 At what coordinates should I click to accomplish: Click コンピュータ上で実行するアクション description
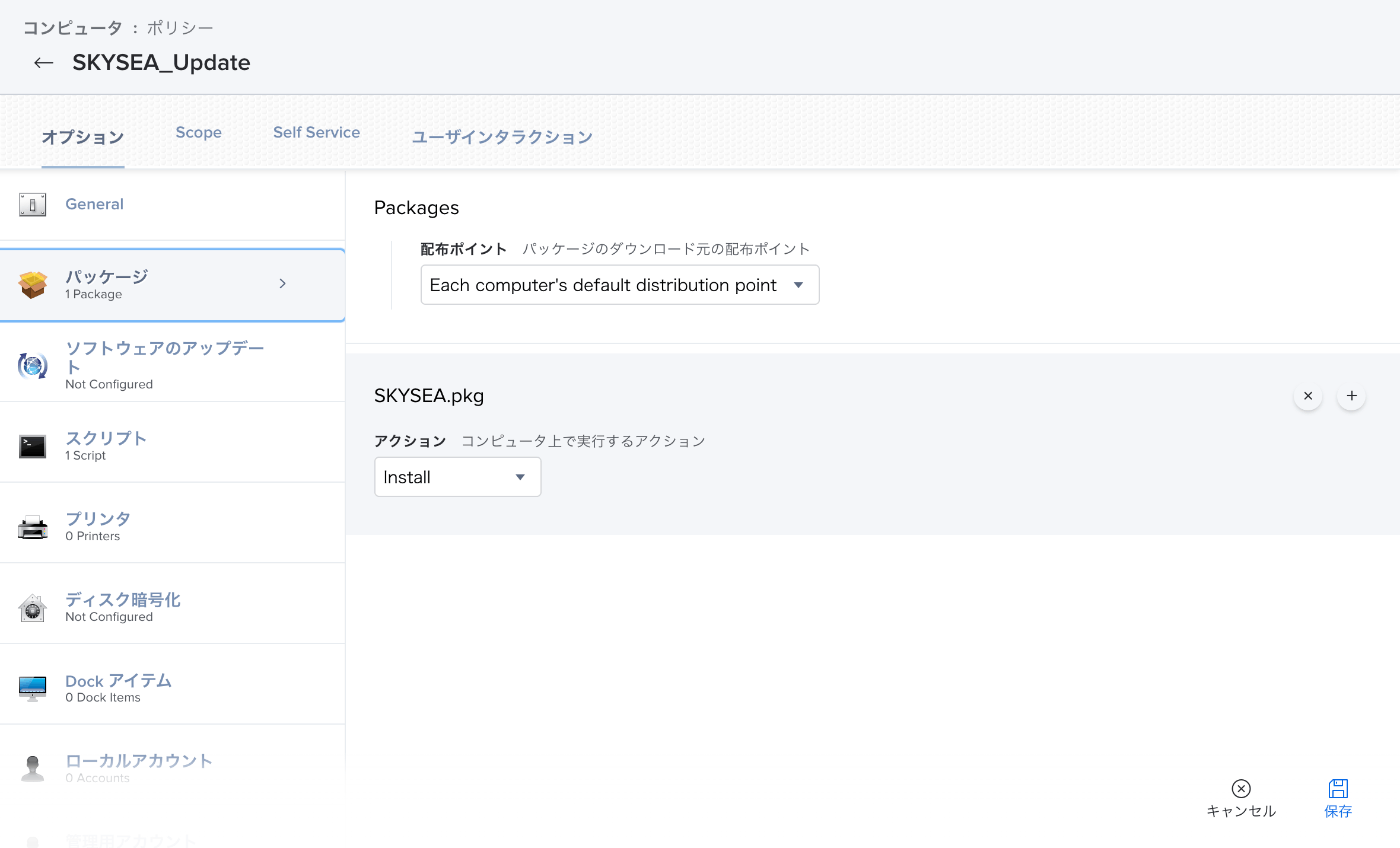(x=583, y=441)
